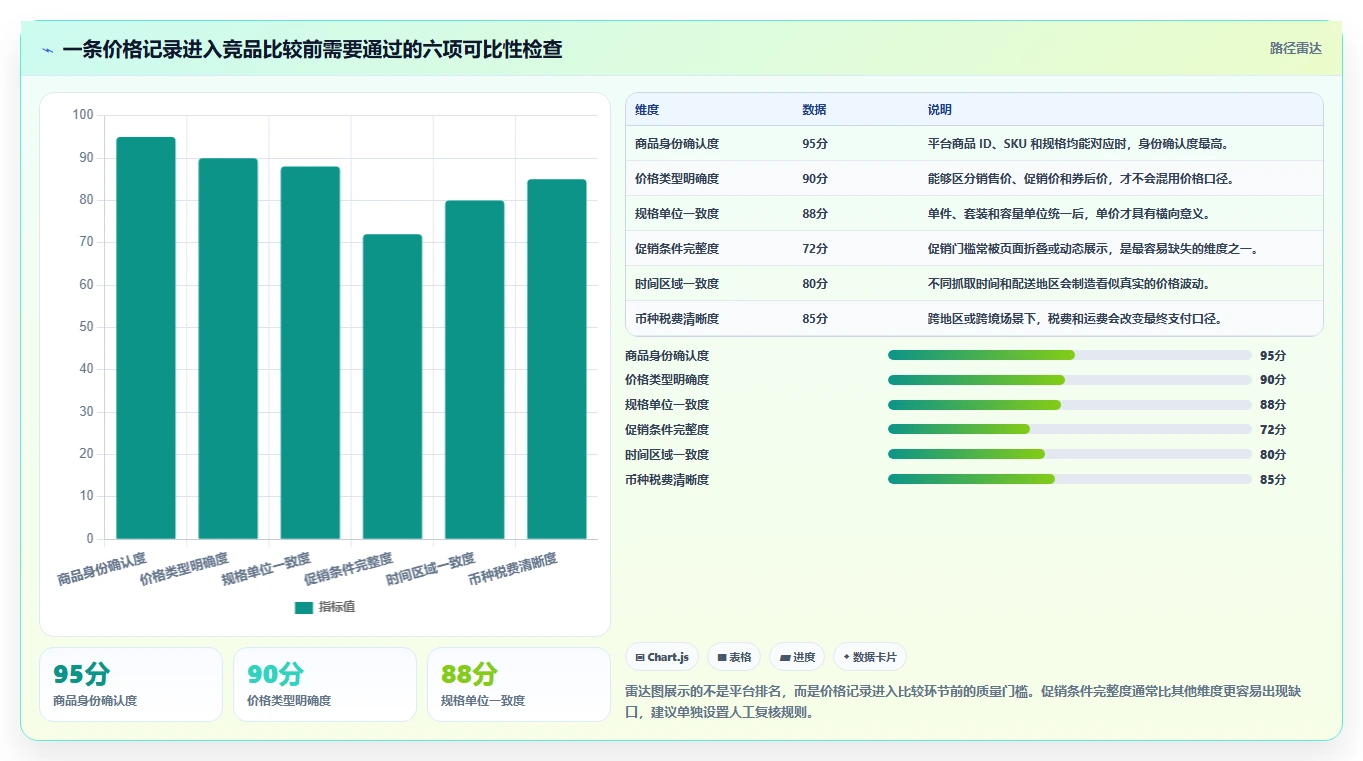Click the 币种税费清晰度 bar in the chart
Screen dimensions: 1363x761
point(557,359)
